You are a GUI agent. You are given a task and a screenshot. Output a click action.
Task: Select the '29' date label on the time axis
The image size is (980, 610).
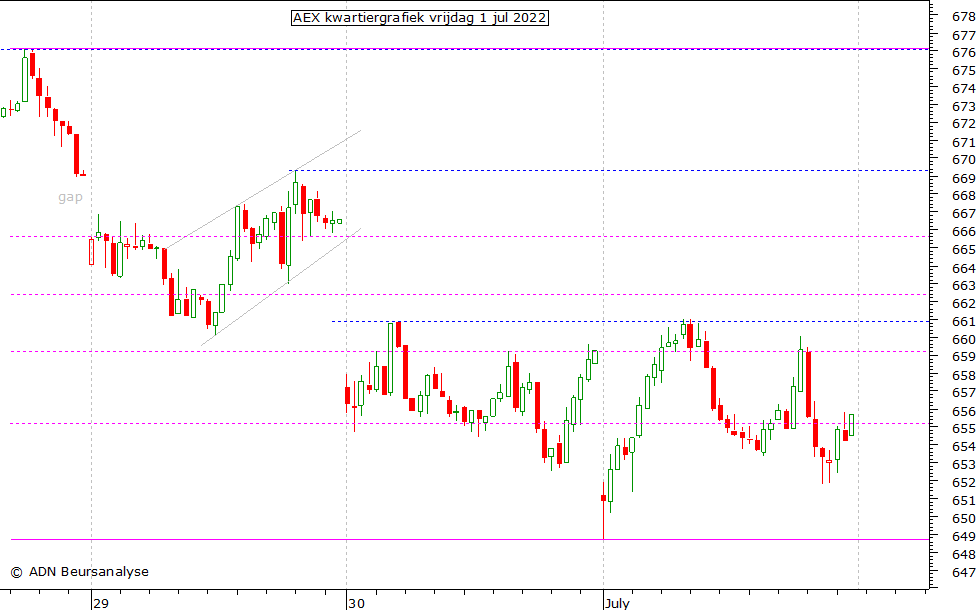101,603
